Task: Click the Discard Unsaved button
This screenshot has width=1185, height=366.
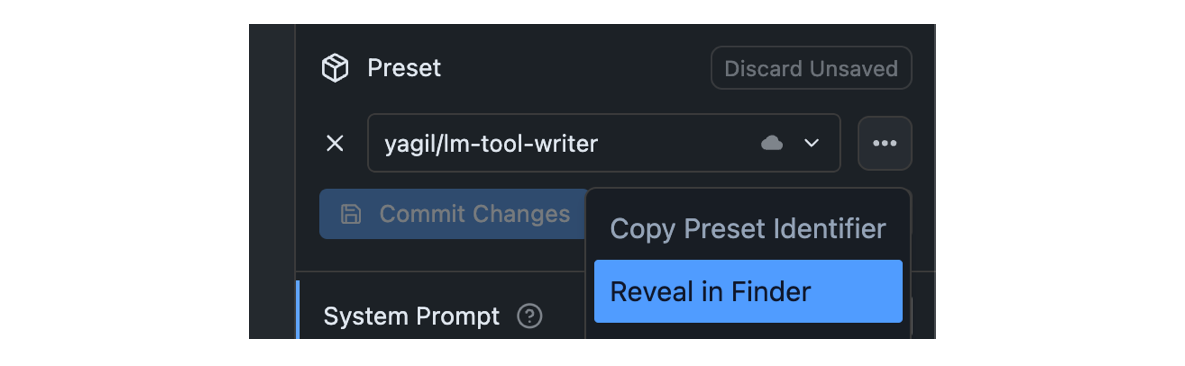Action: pyautogui.click(x=811, y=69)
